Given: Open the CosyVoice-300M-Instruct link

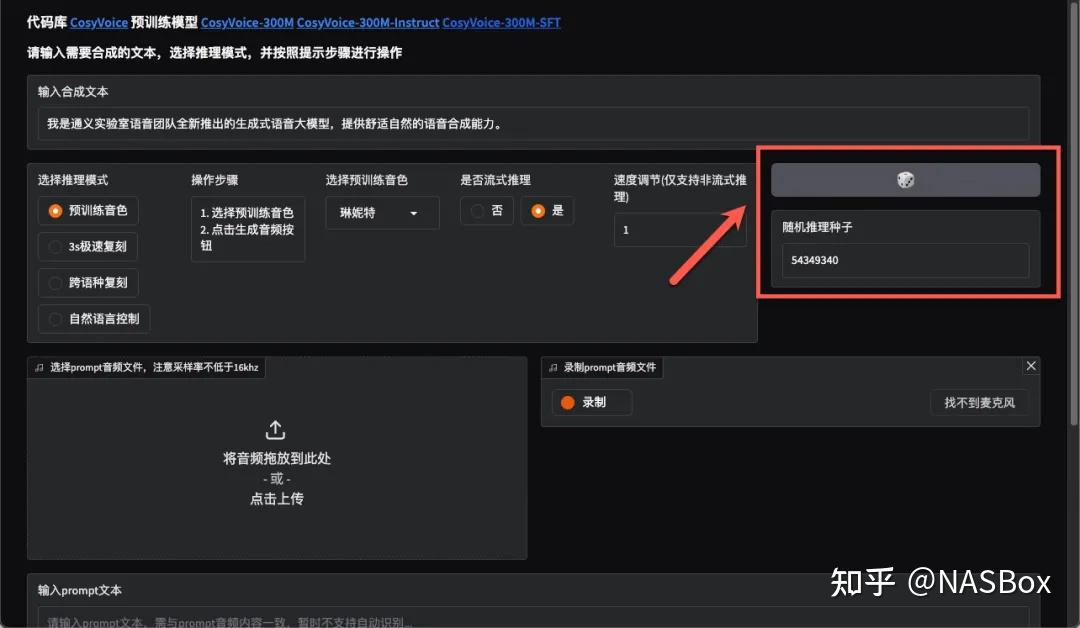Looking at the screenshot, I should point(367,22).
